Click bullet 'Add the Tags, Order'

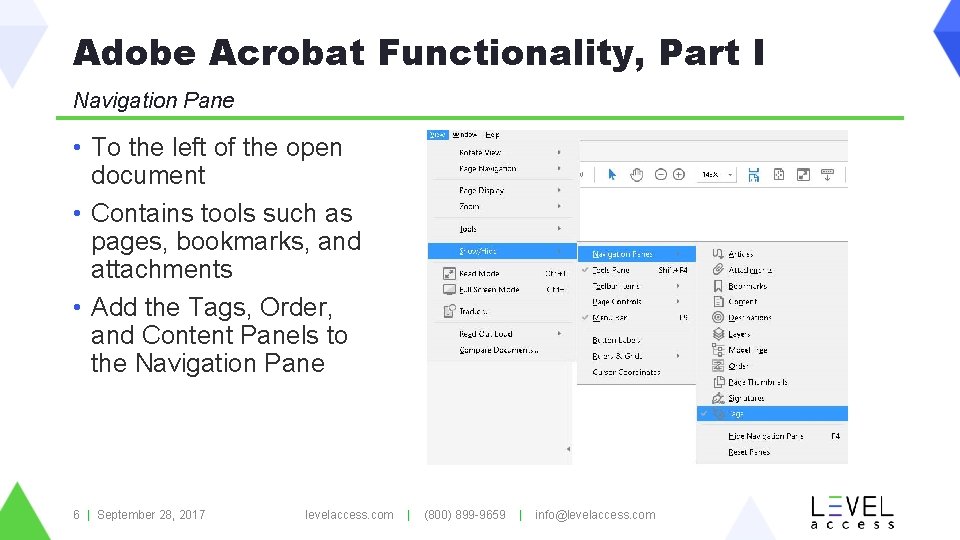point(219,335)
